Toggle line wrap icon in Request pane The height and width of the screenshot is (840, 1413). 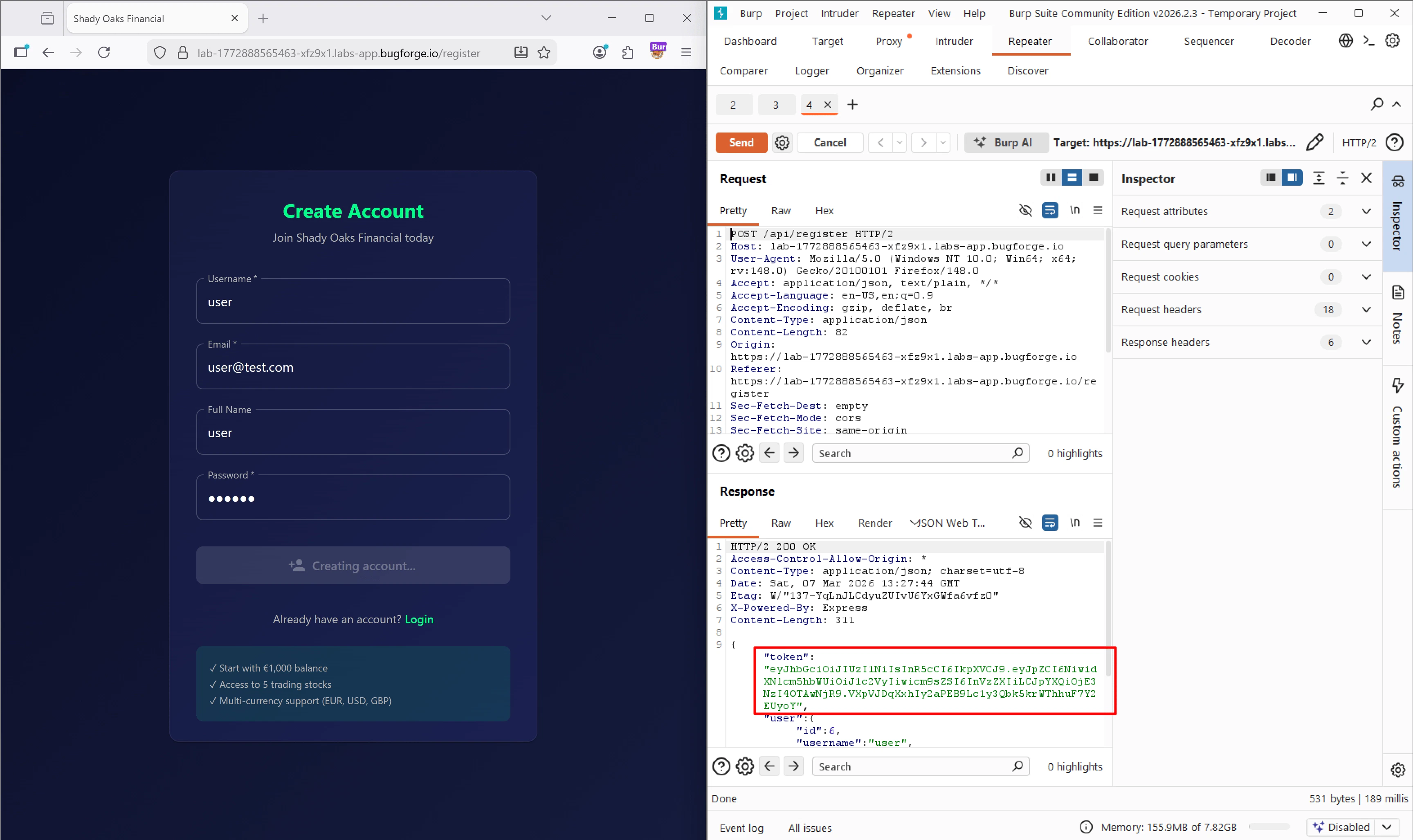tap(1050, 211)
